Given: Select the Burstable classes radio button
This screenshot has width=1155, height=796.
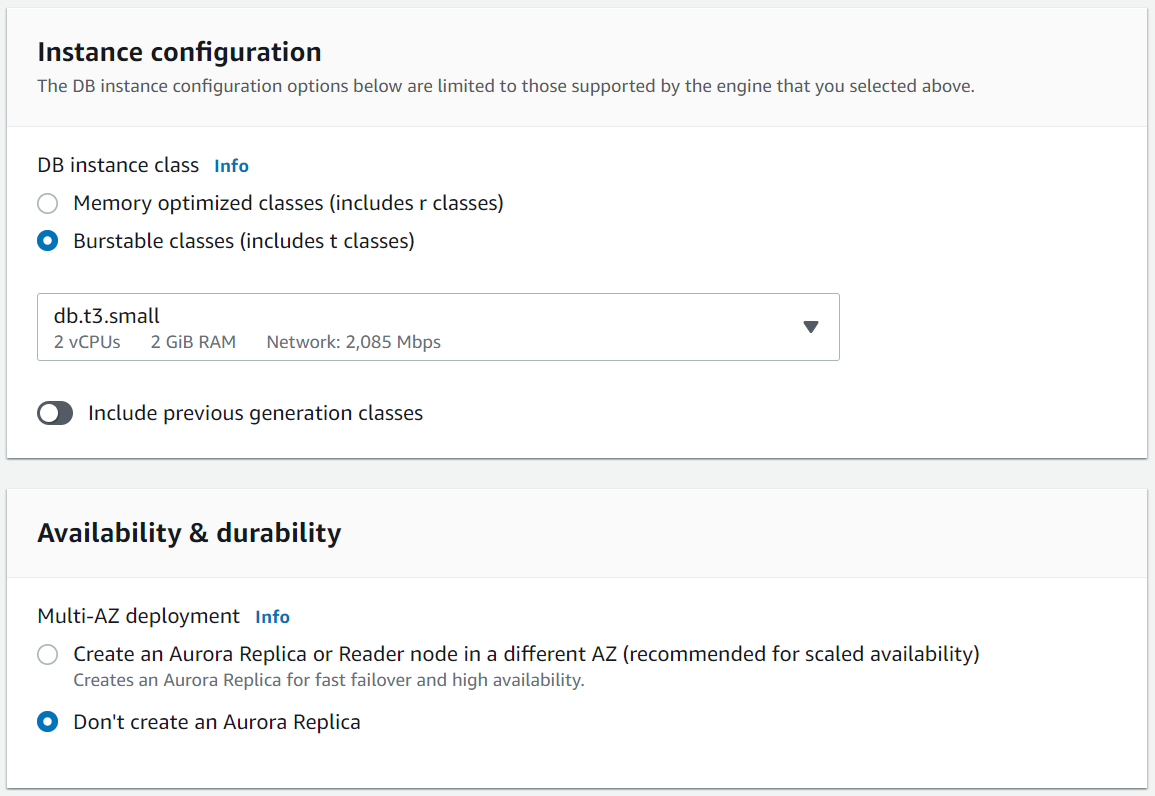Looking at the screenshot, I should pyautogui.click(x=47, y=242).
